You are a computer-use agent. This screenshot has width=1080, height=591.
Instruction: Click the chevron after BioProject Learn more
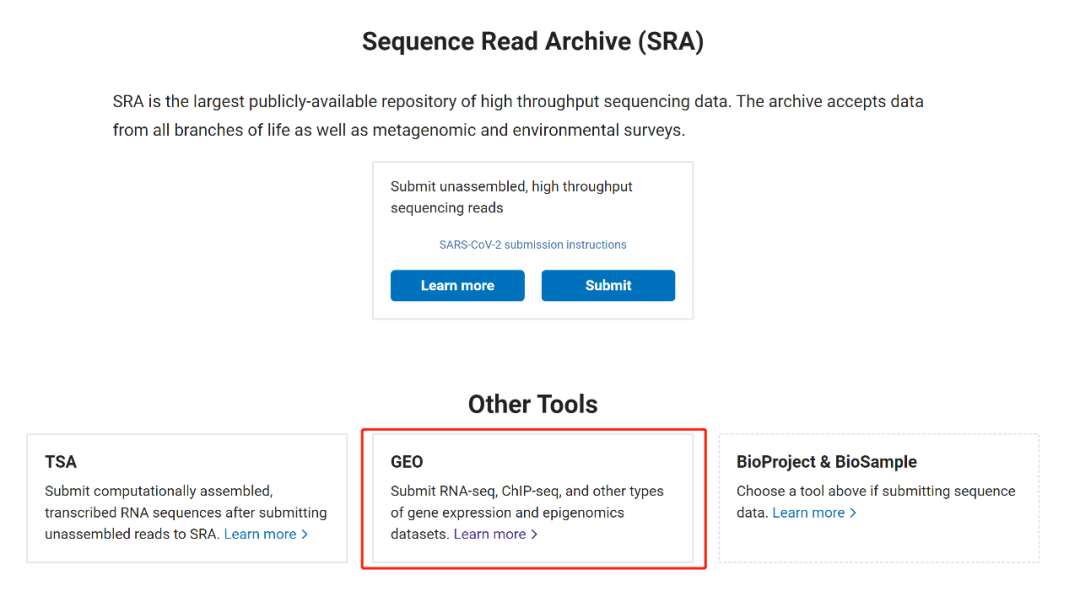coord(853,513)
